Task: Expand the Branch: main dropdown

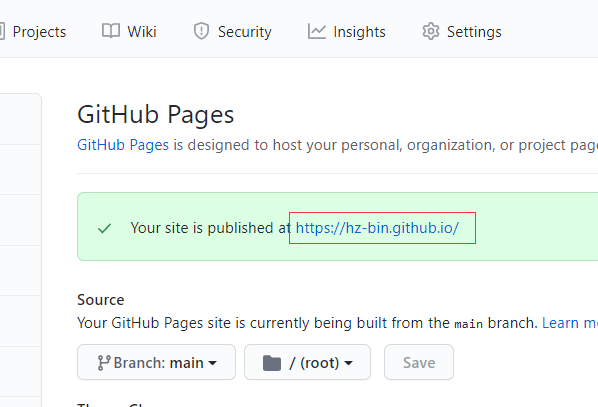Action: 156,362
